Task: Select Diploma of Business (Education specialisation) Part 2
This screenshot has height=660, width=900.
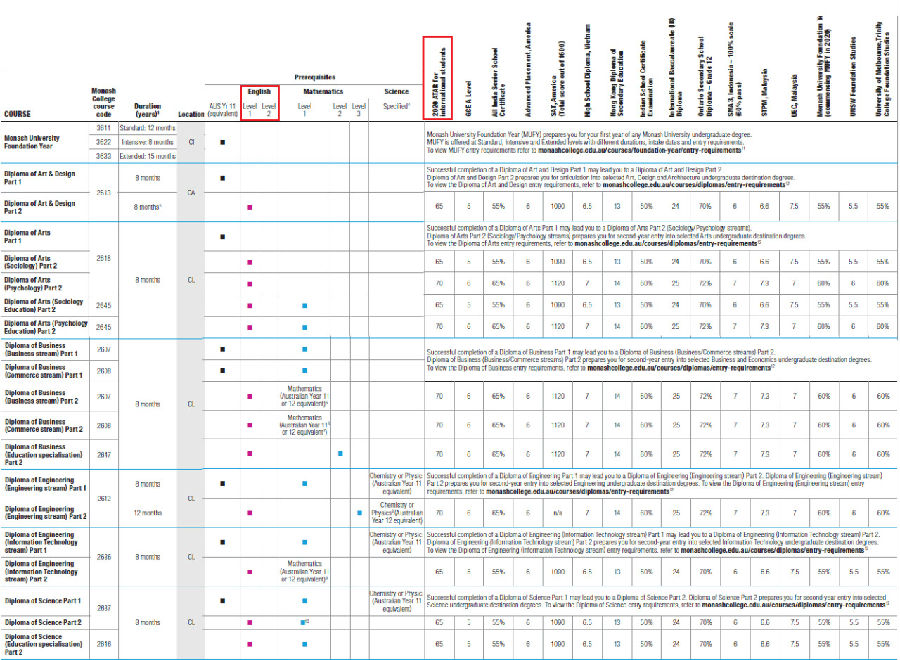Action: 43,454
